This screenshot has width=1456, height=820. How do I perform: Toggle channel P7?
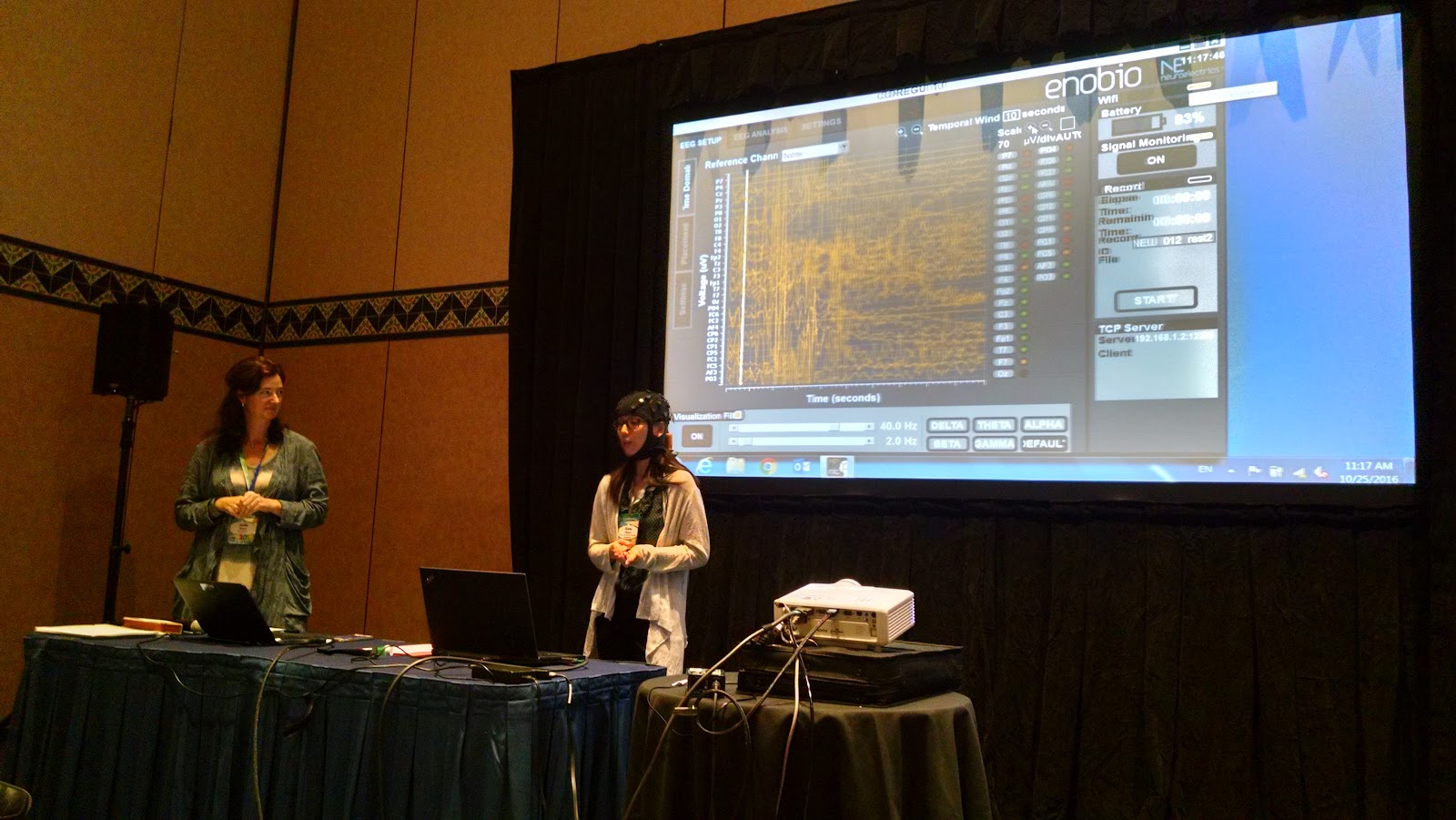[1006, 155]
